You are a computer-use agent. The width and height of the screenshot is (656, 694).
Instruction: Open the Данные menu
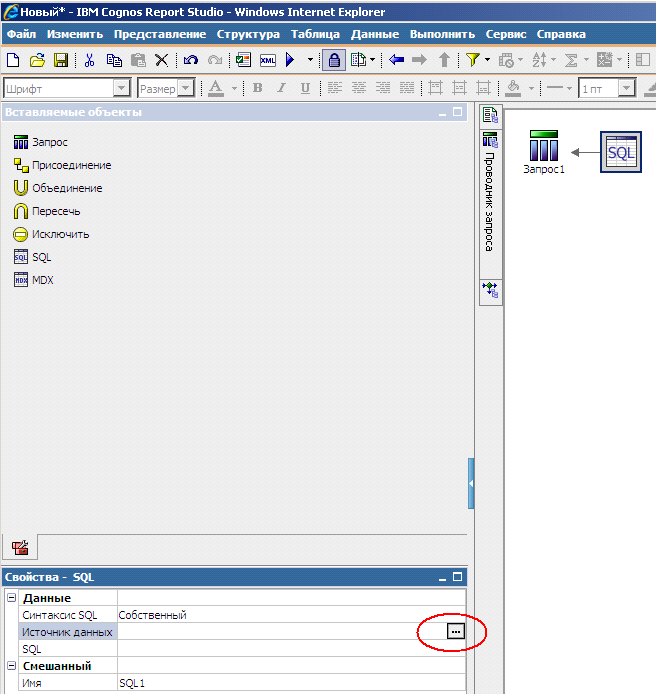(374, 34)
